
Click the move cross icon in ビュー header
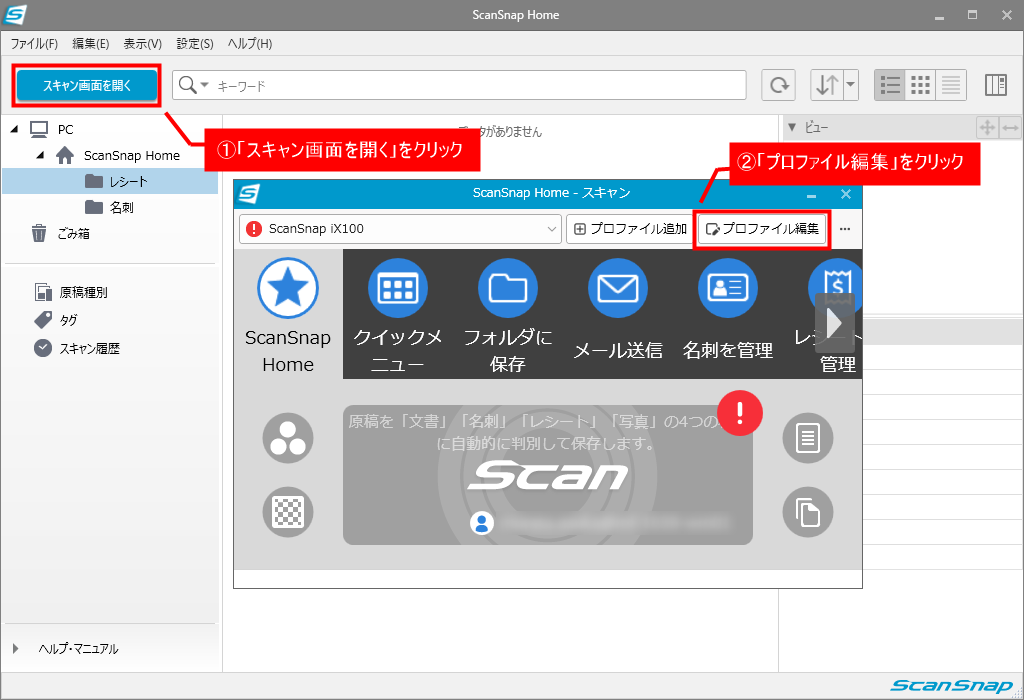pos(987,127)
